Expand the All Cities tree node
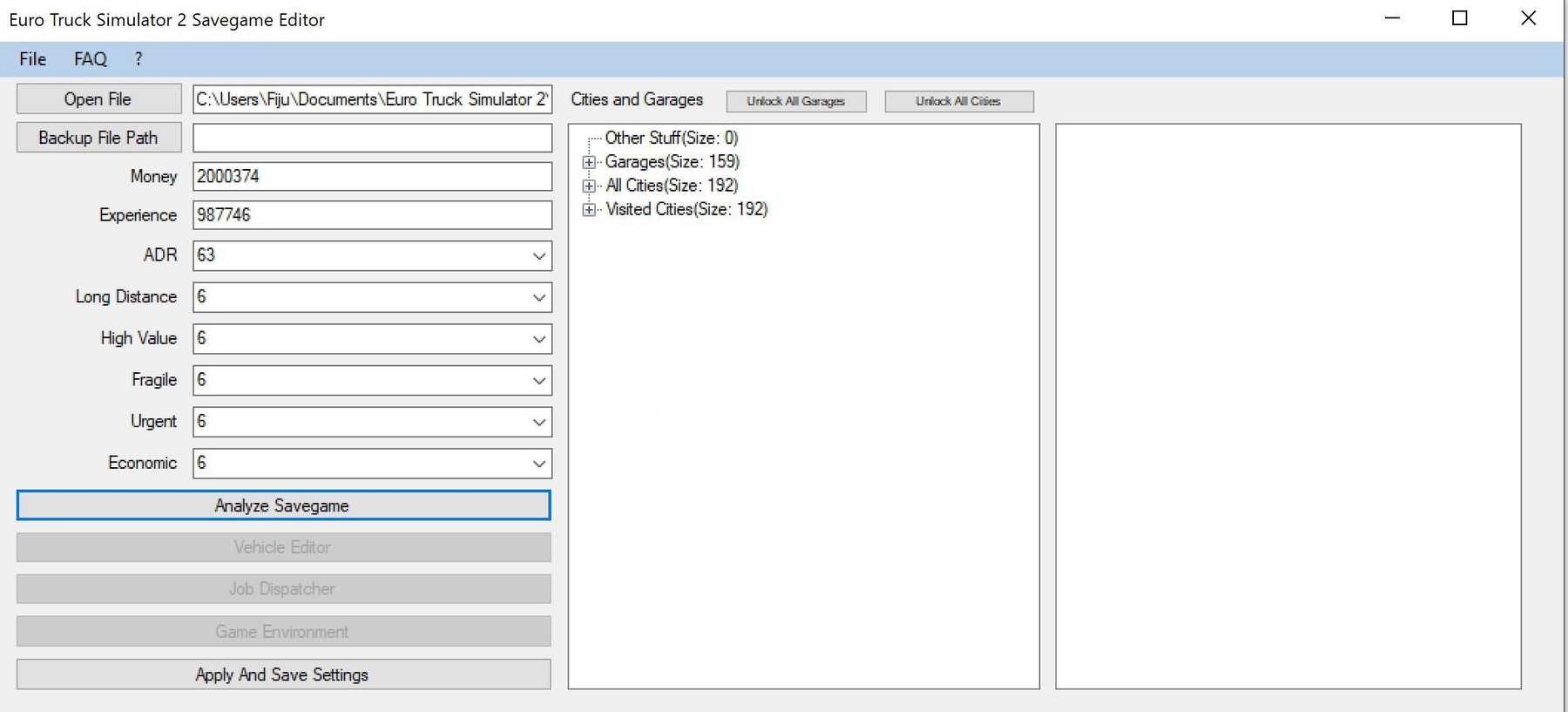The height and width of the screenshot is (712, 1568). click(590, 186)
